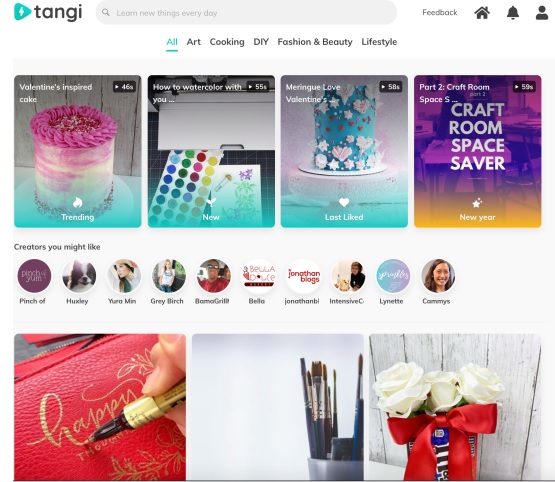Switch to the Art tab

tap(193, 42)
